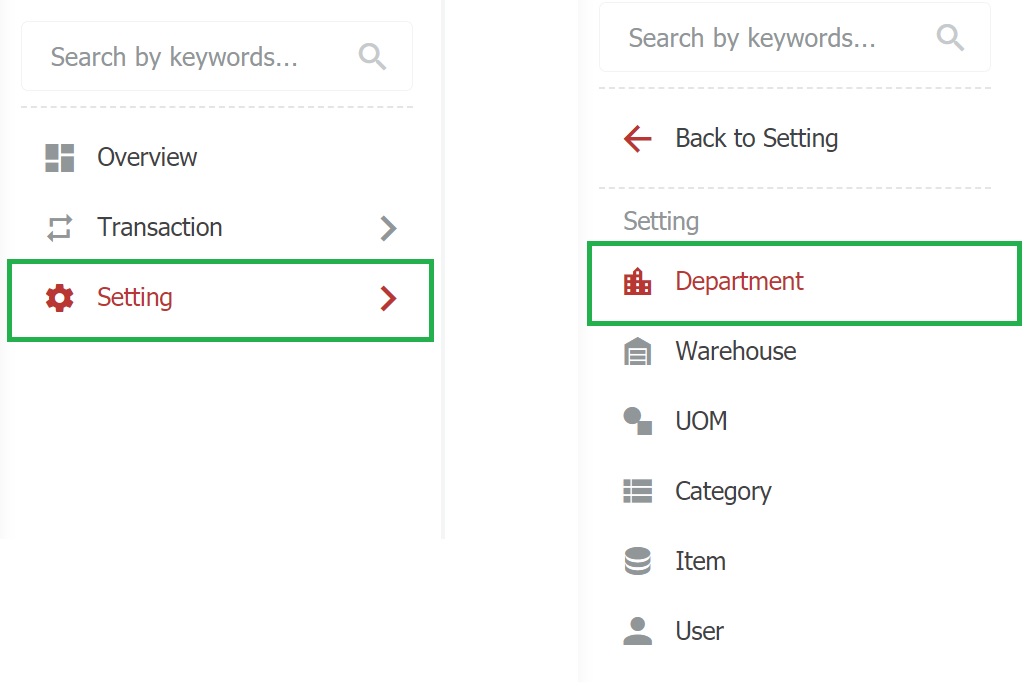
Task: Click the red Setting gear icon
Action: click(60, 298)
